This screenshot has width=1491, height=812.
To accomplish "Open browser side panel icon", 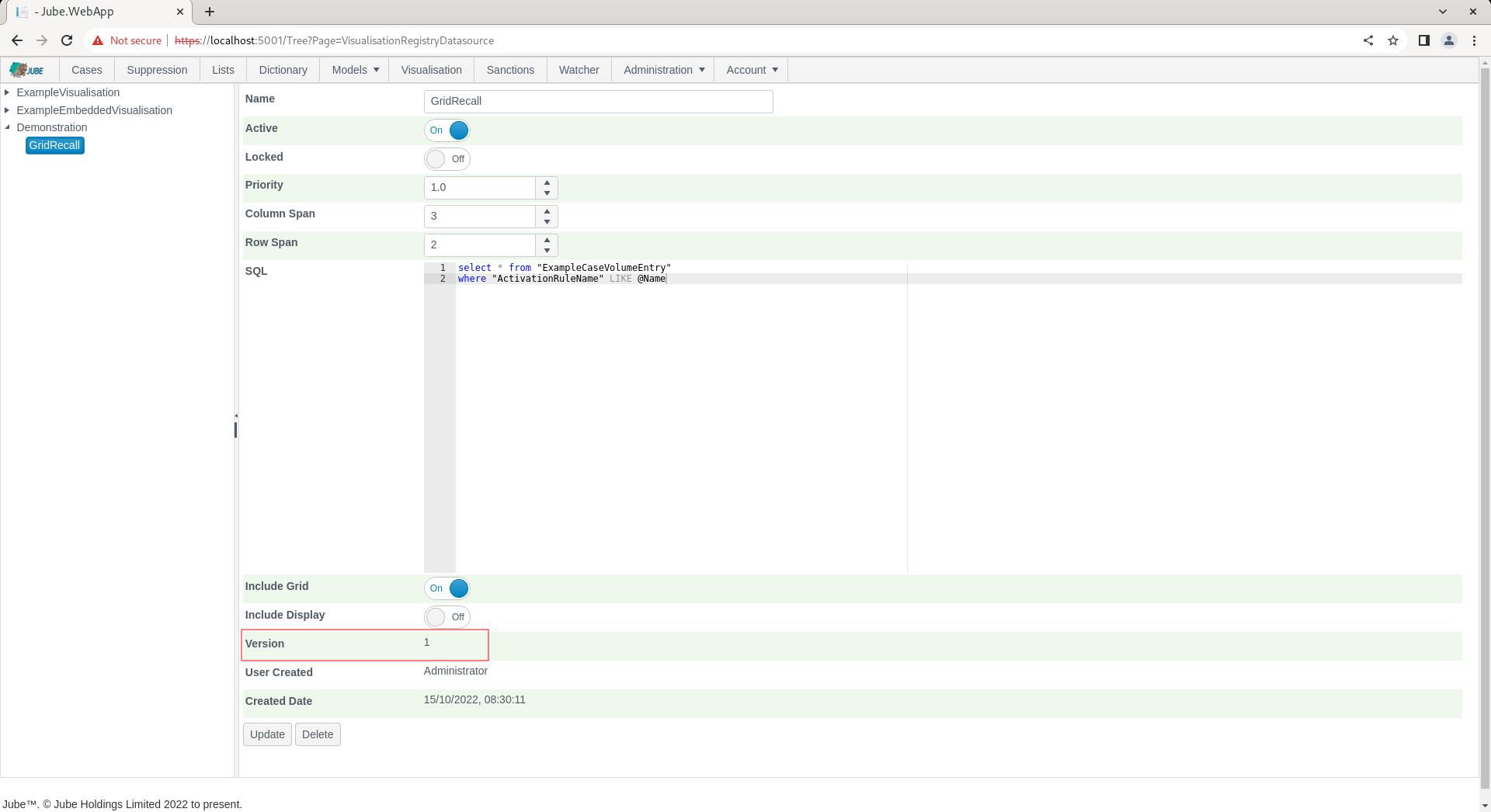I will click(1424, 40).
